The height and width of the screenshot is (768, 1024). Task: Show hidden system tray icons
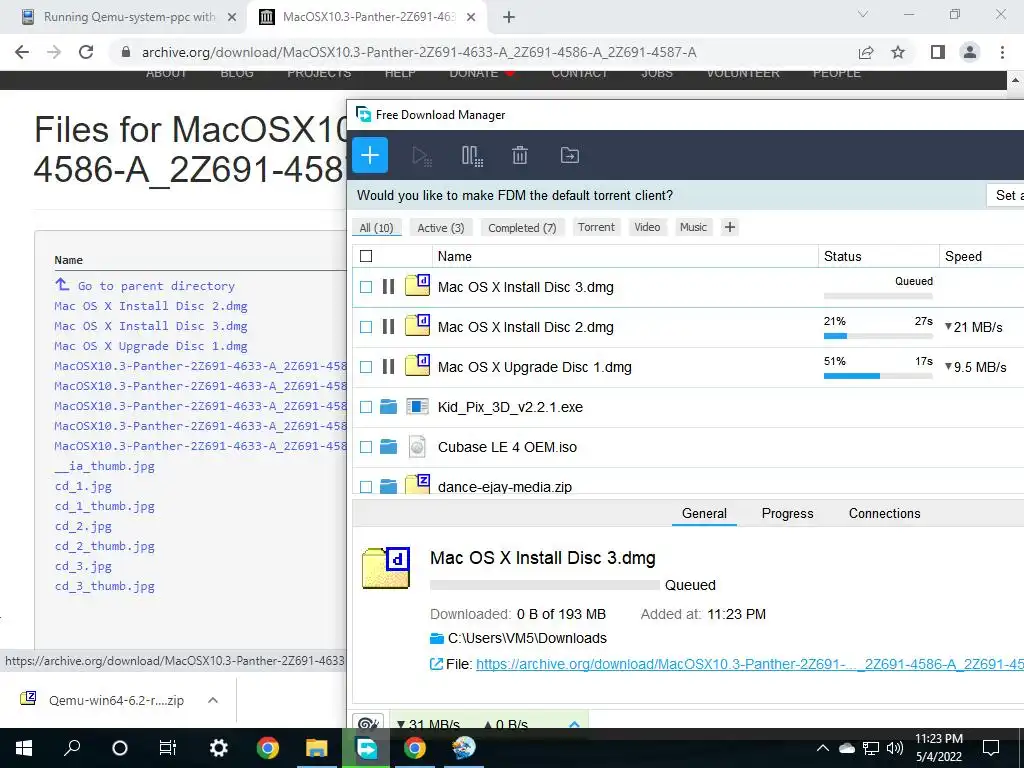pos(823,748)
